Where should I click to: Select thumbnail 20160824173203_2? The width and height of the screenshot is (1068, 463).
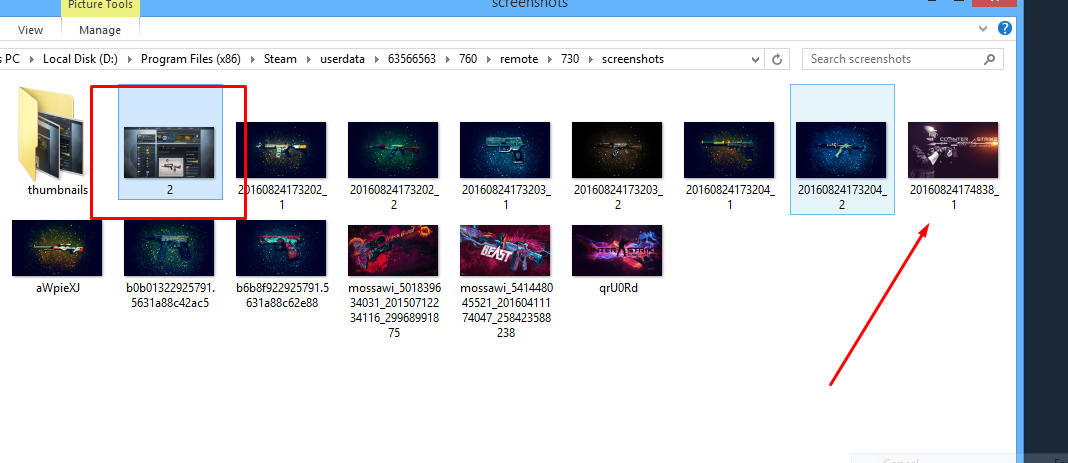click(617, 150)
